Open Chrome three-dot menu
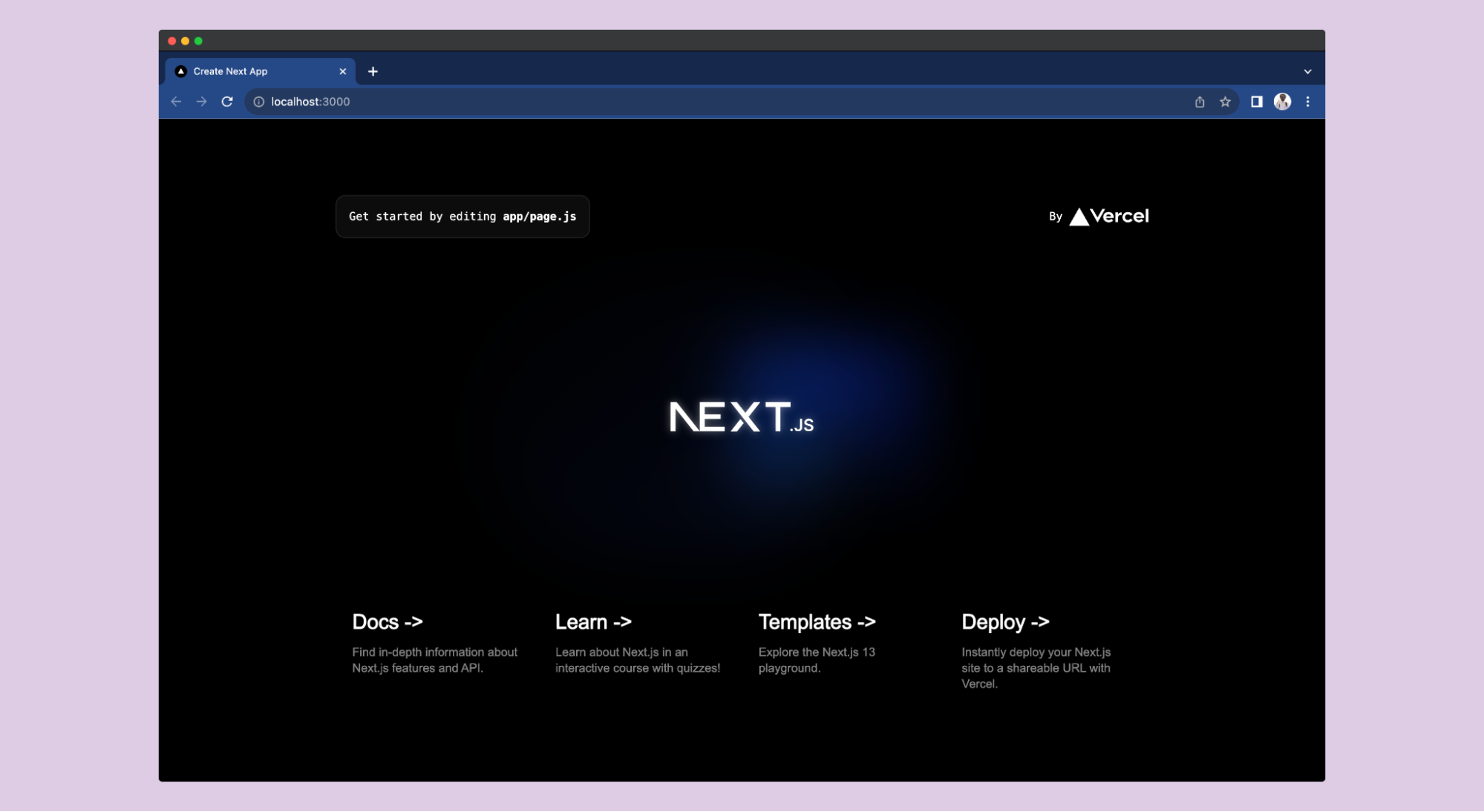The image size is (1484, 812). click(1307, 102)
